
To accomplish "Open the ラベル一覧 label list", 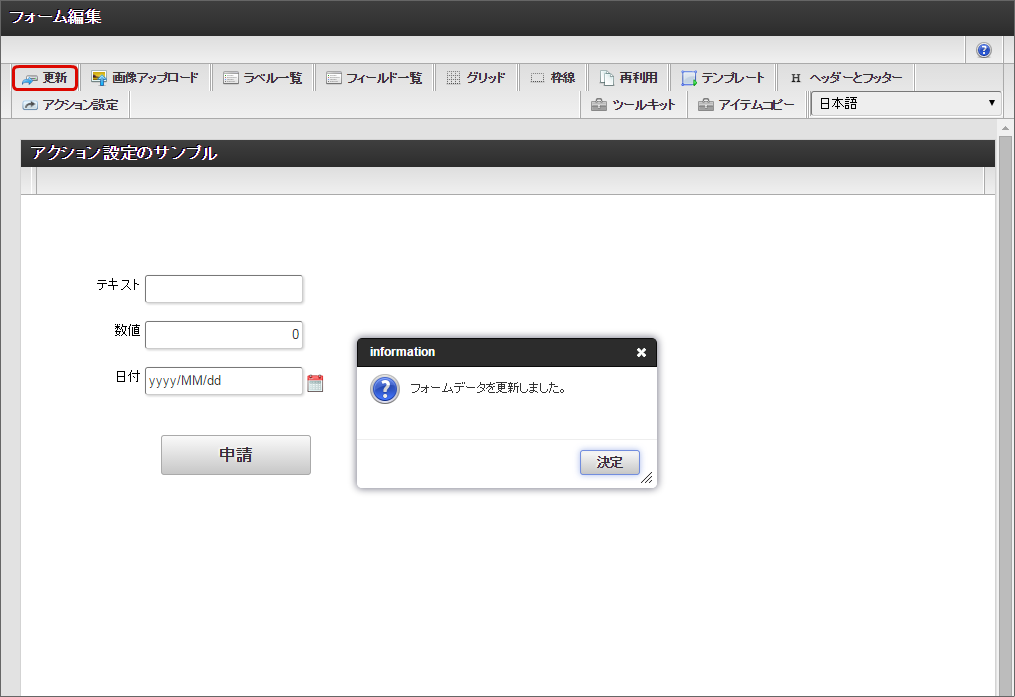I will click(262, 78).
